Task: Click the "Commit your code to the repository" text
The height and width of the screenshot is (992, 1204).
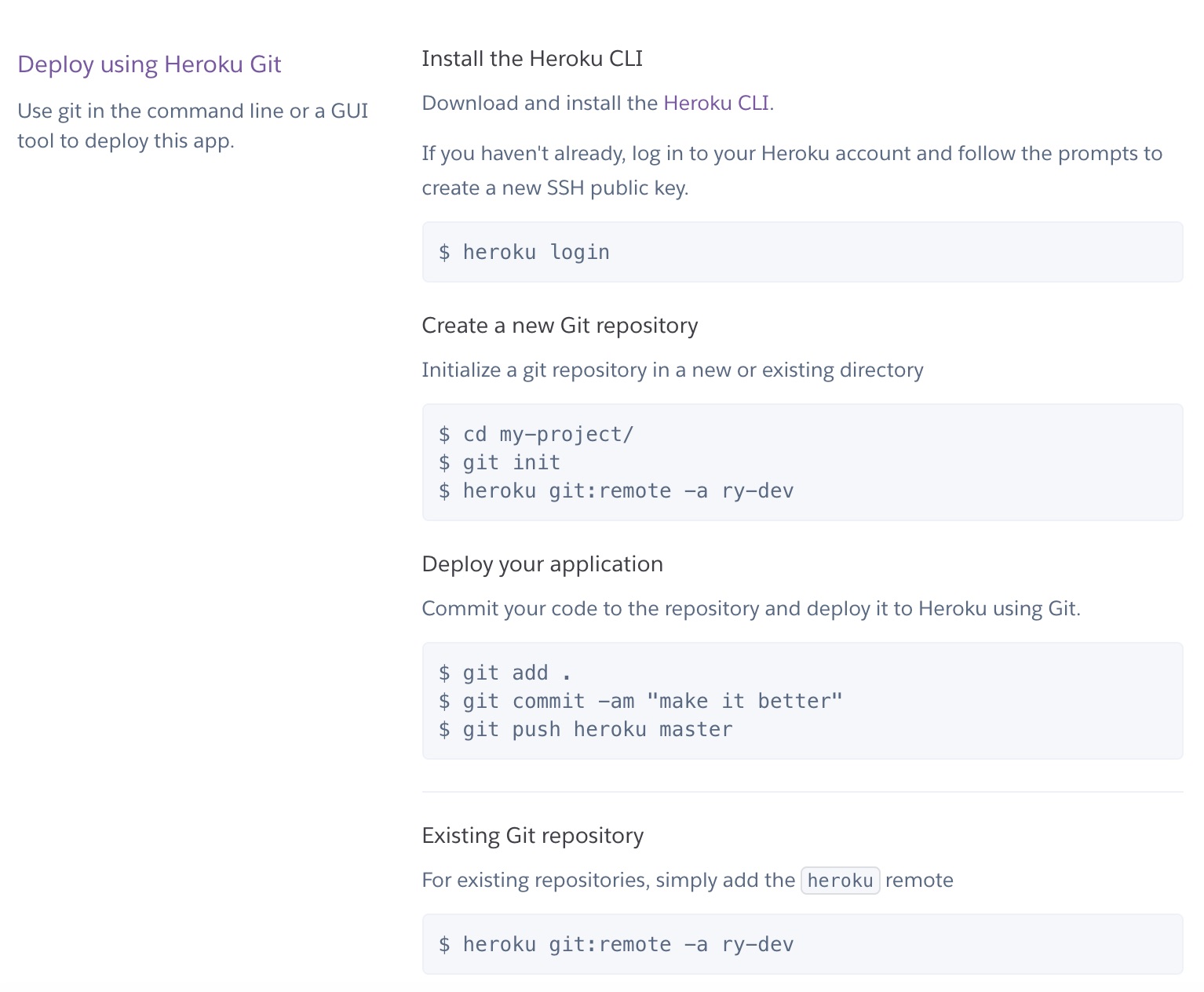Action: (750, 609)
